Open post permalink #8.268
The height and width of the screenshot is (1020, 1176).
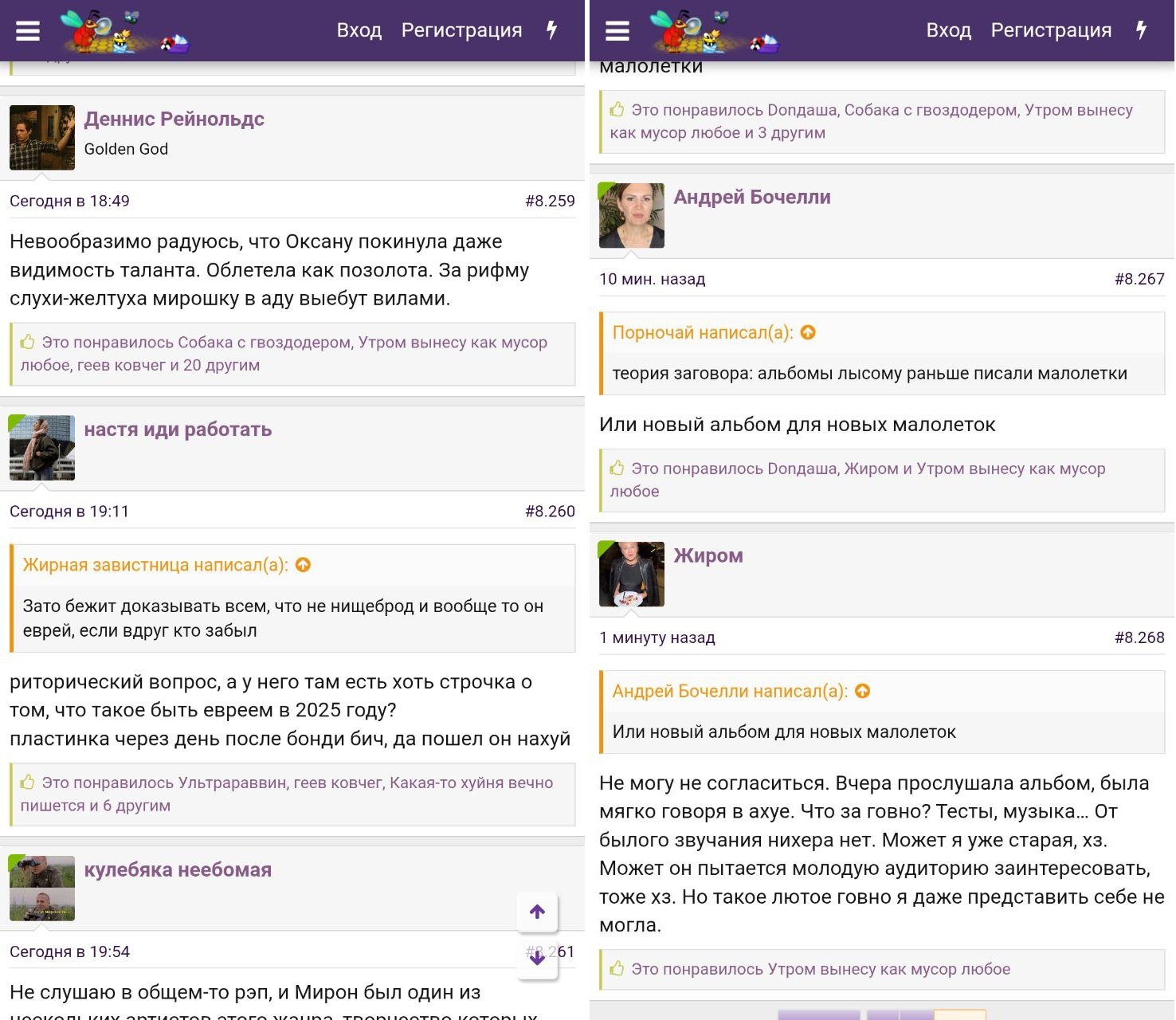point(1139,637)
